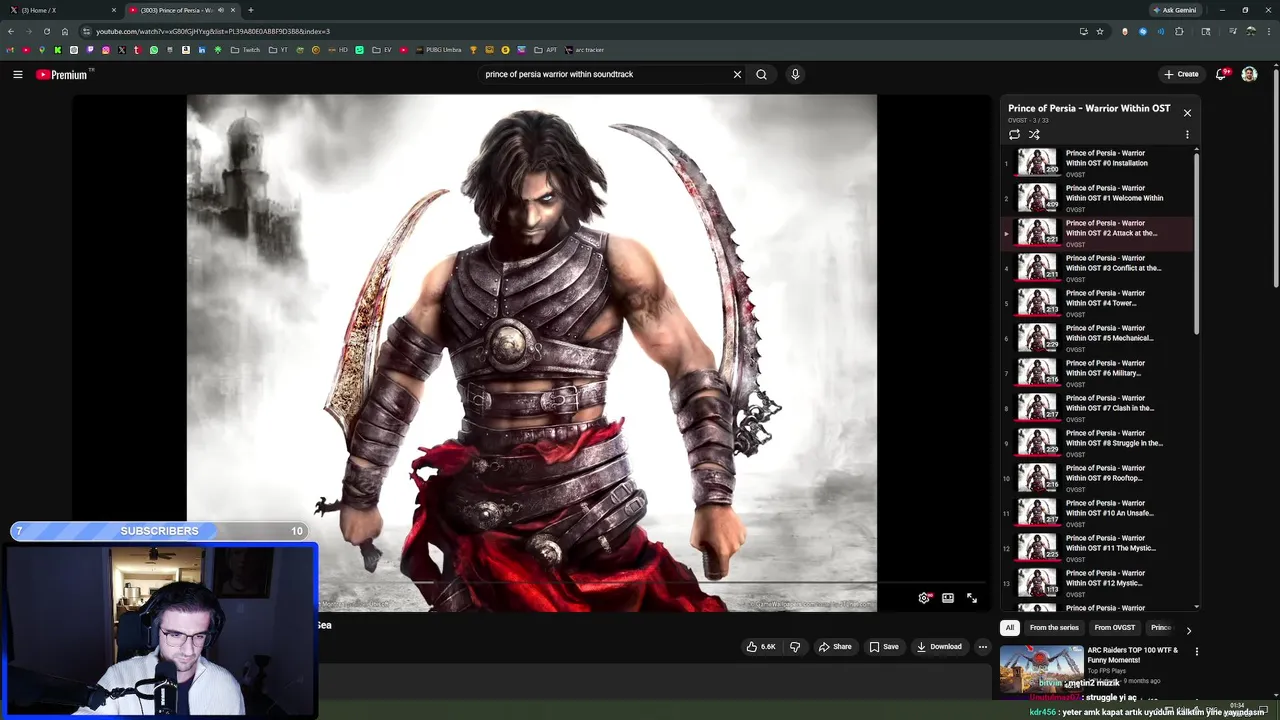Open YouTube notifications bell
Image resolution: width=1280 pixels, height=720 pixels.
(1221, 74)
